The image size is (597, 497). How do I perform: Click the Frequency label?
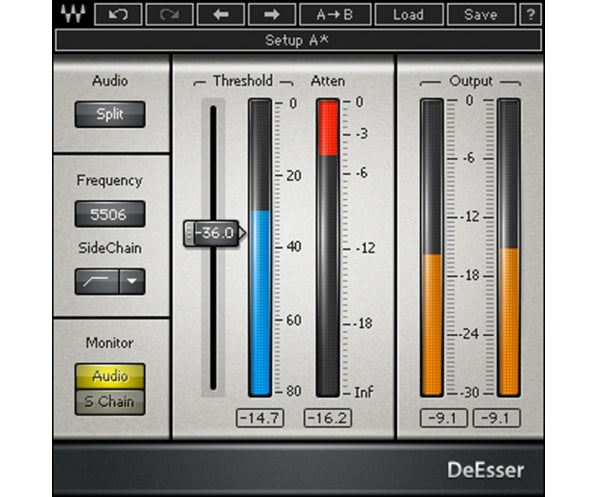pos(110,181)
